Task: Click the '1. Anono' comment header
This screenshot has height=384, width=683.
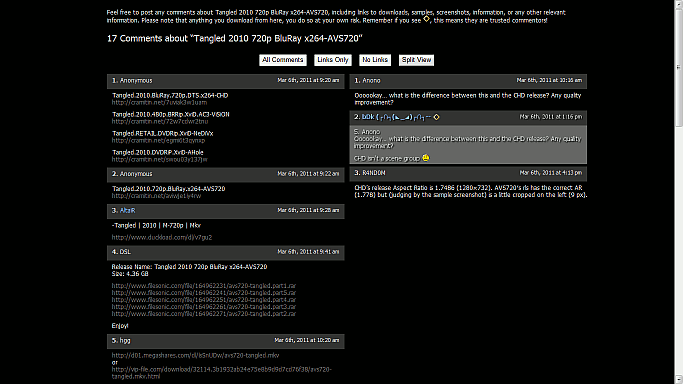Action: pyautogui.click(x=468, y=81)
